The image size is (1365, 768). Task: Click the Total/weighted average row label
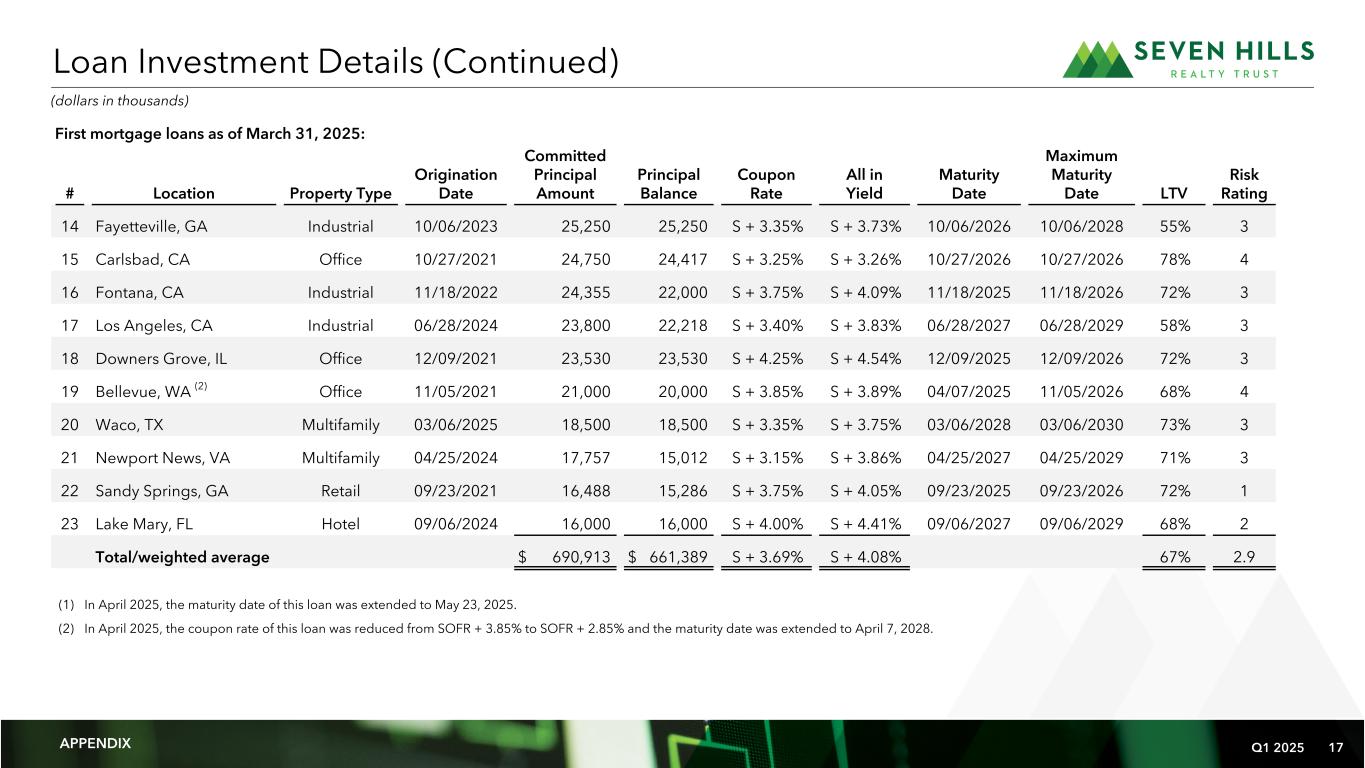[182, 557]
